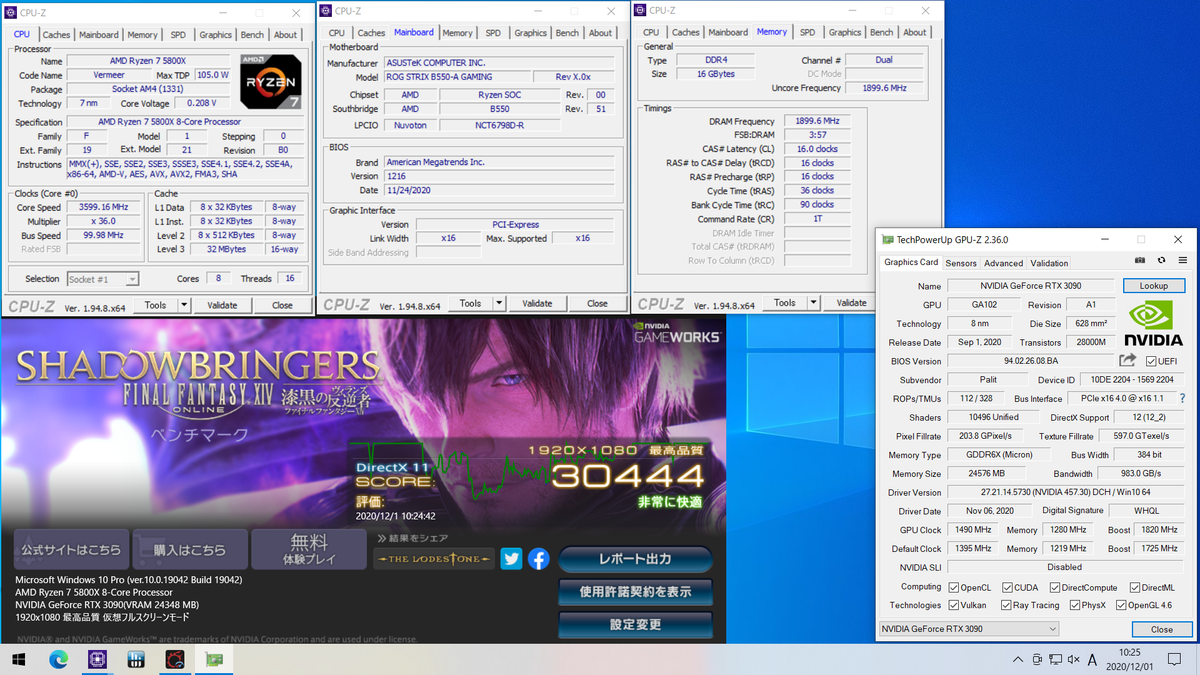Open Graphics tab in CPU-Z Memory window
The image size is (1200, 675).
pyautogui.click(x=845, y=33)
